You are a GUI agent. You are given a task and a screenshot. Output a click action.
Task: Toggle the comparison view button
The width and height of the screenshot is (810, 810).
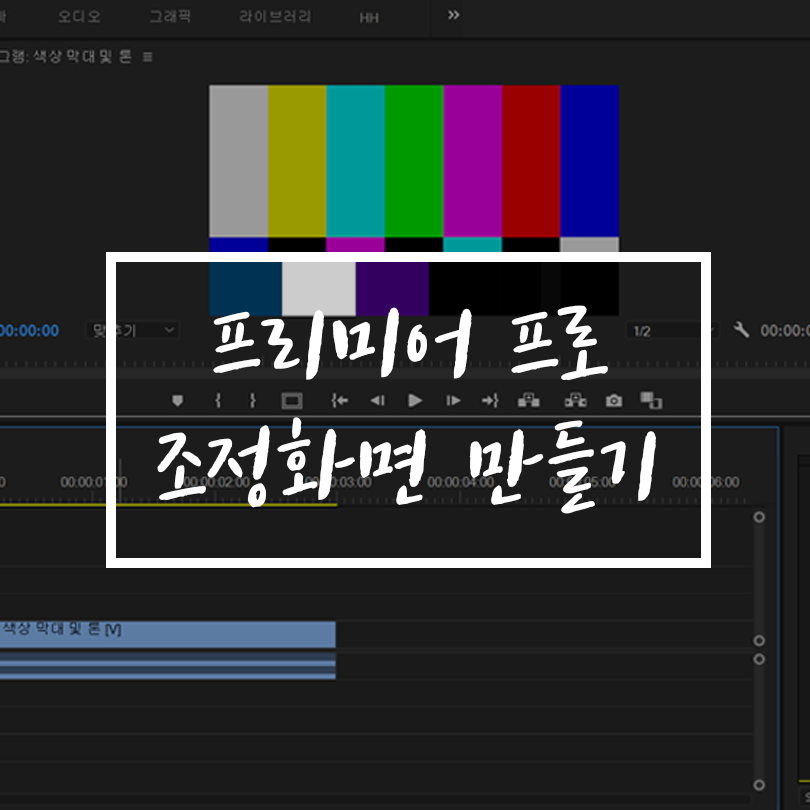[x=651, y=400]
